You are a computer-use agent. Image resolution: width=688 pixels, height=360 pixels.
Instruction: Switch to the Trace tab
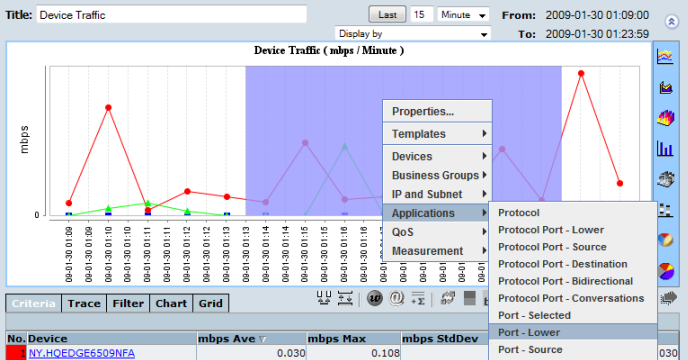84,303
